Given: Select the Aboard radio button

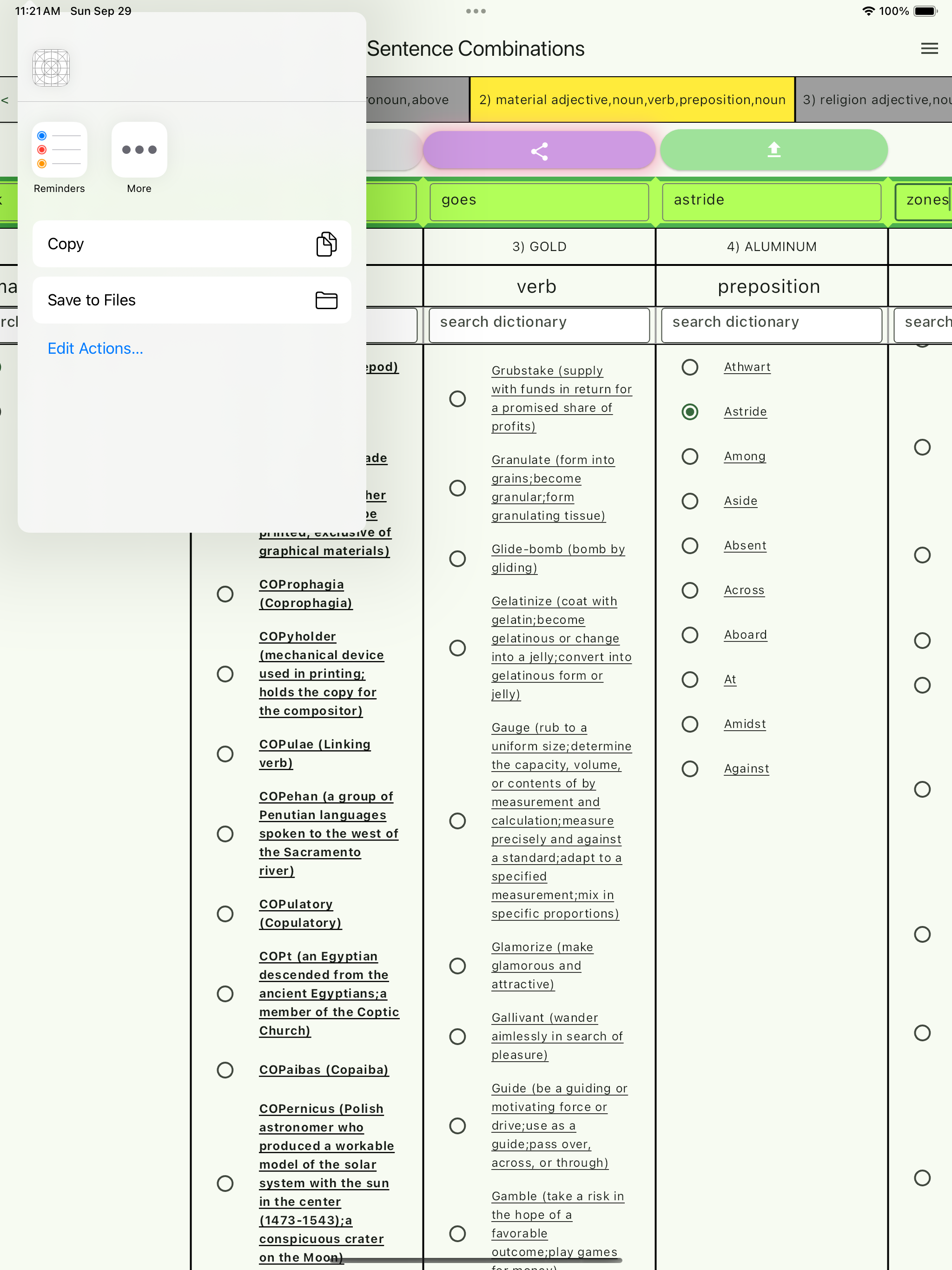Looking at the screenshot, I should click(690, 635).
